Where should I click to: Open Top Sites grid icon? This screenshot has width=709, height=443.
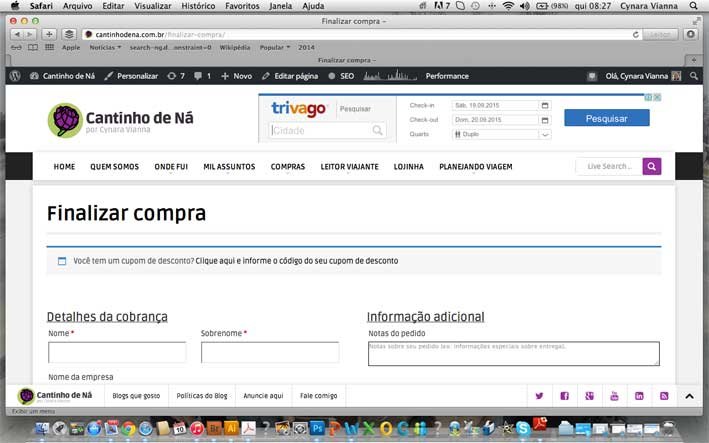click(49, 47)
